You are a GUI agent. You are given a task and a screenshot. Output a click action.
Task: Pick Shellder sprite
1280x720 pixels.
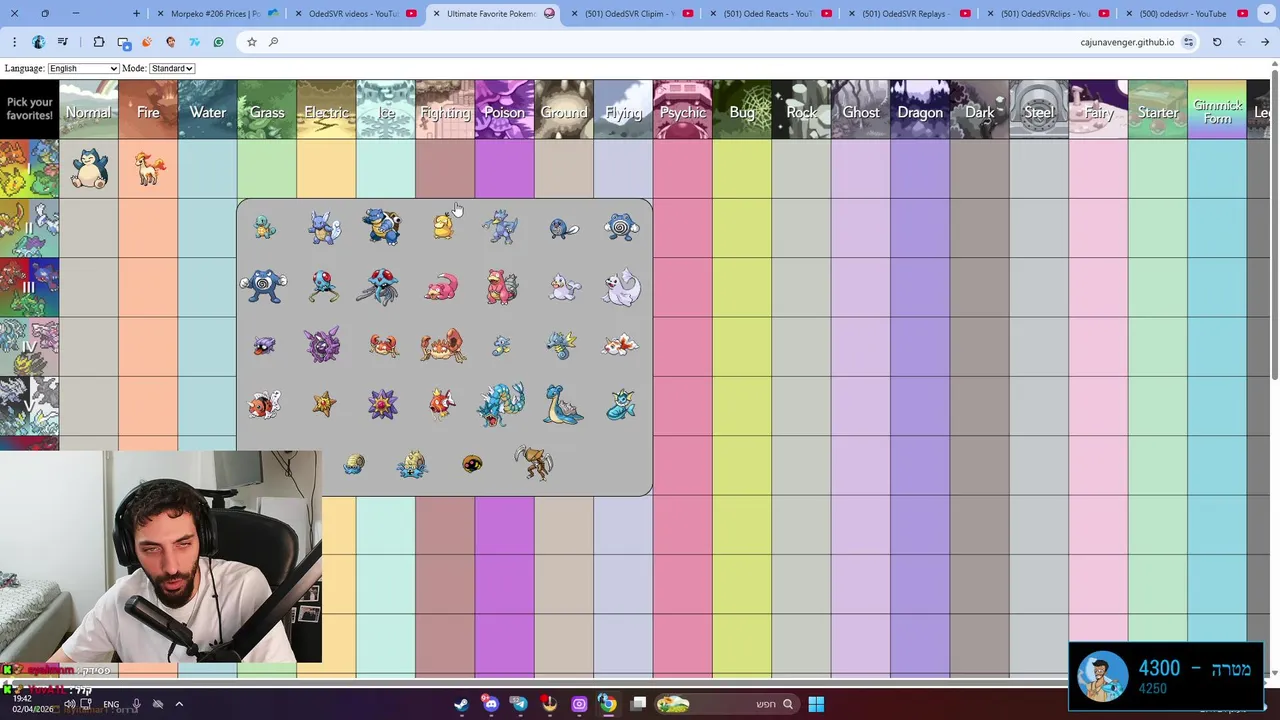click(264, 346)
